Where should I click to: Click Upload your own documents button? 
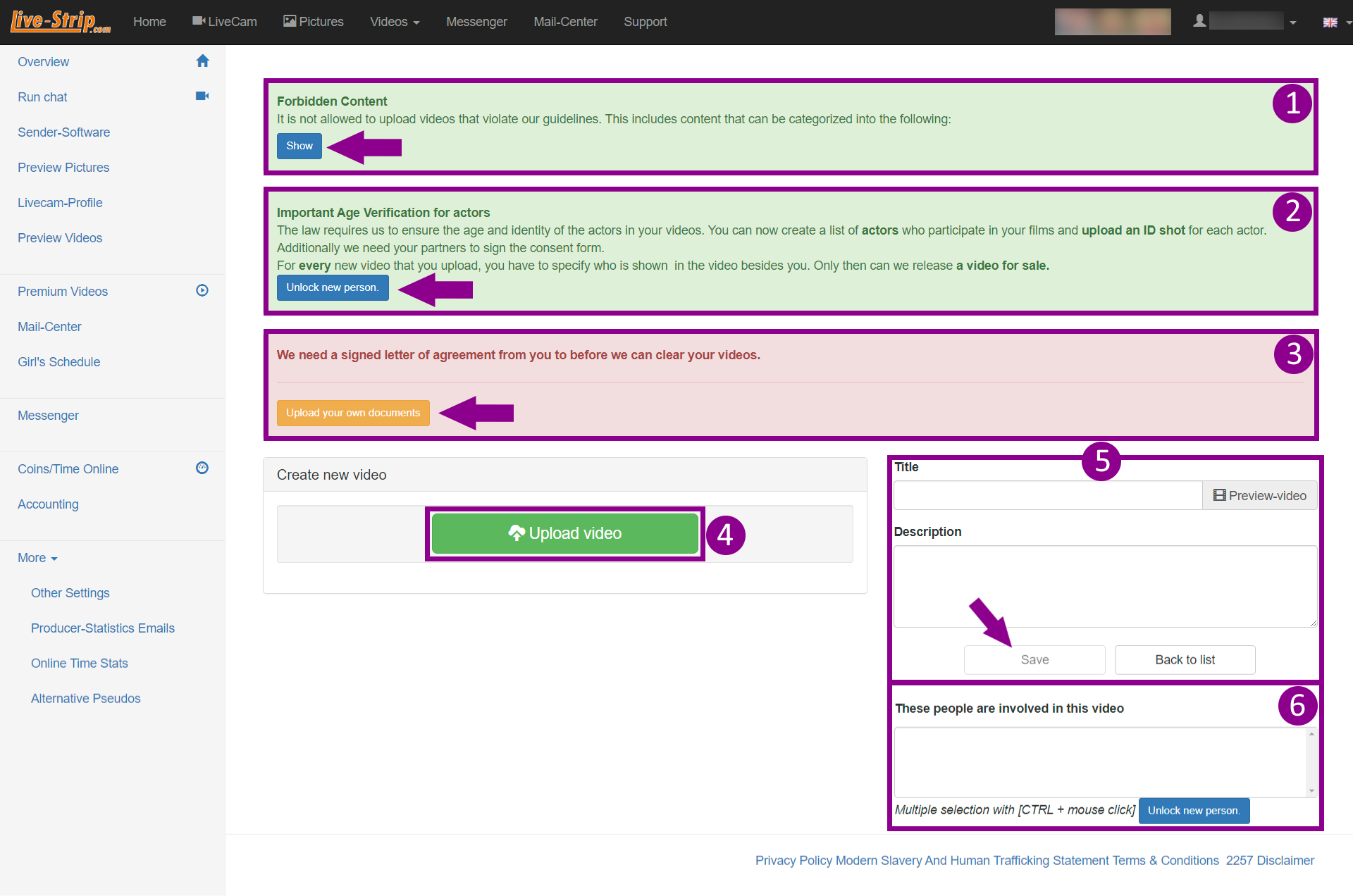(353, 413)
